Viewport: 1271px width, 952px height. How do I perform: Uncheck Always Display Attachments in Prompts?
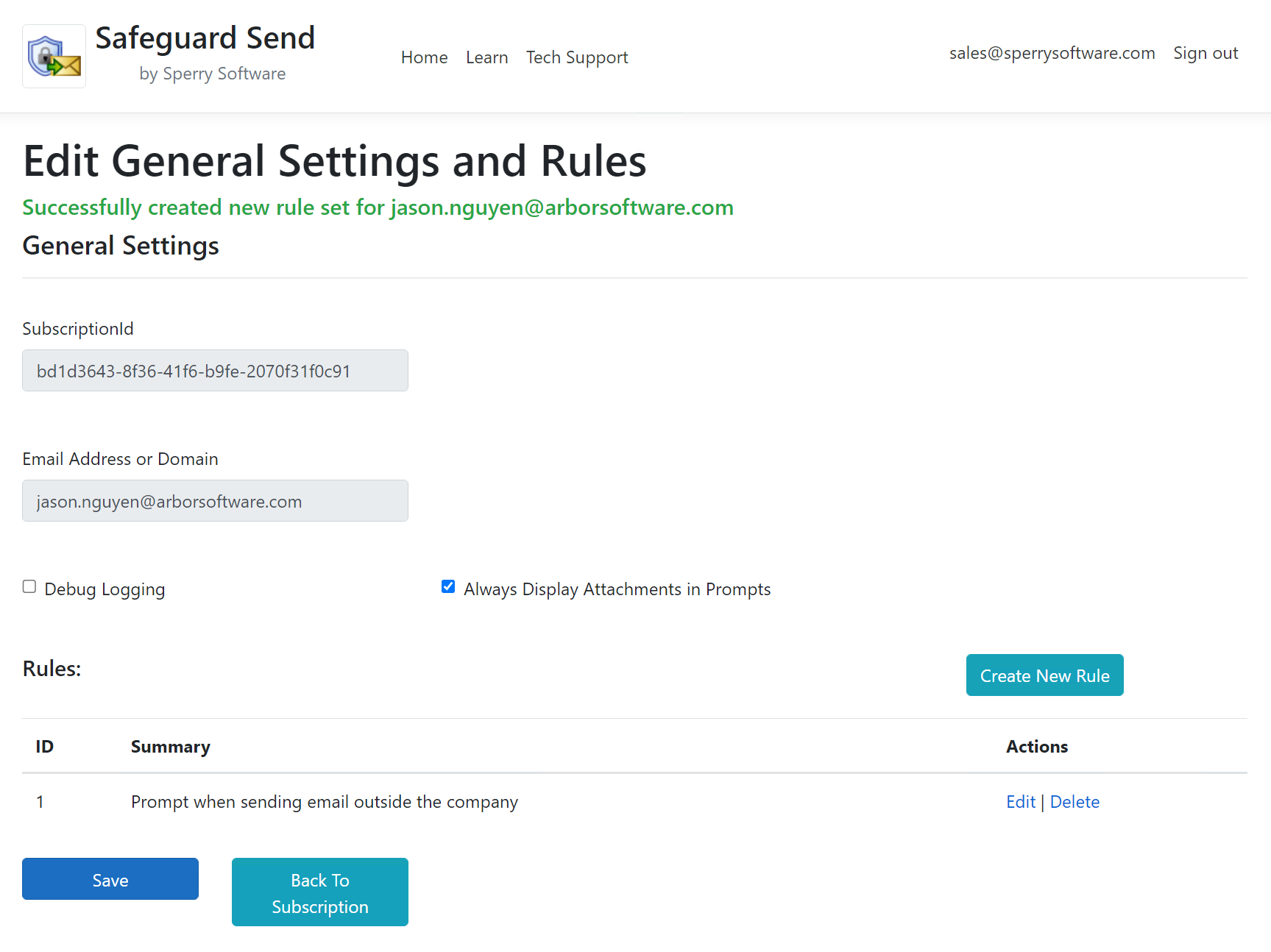[448, 586]
